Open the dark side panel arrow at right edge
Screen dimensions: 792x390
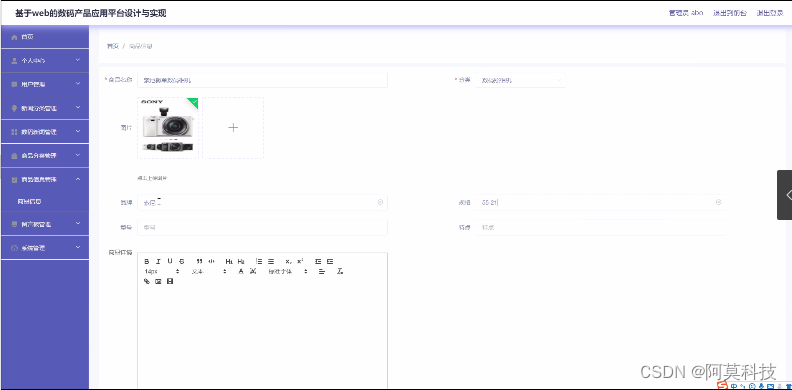pos(784,194)
